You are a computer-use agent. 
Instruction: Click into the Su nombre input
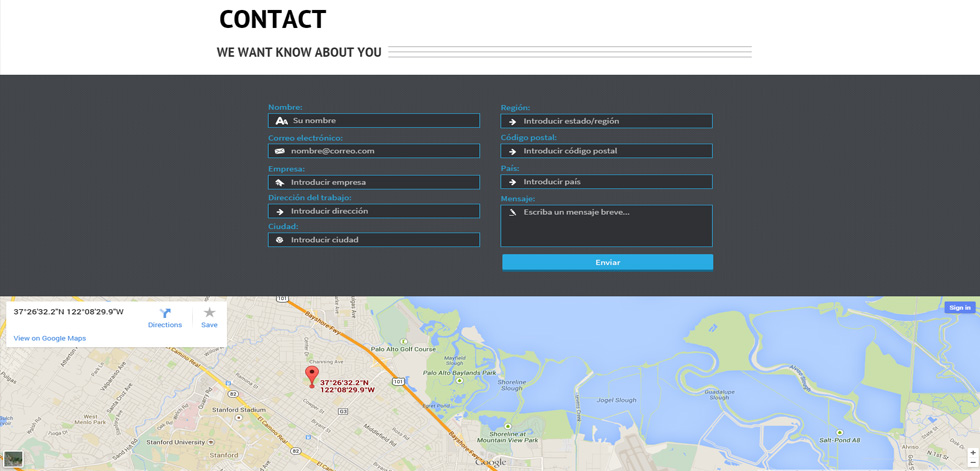point(374,121)
